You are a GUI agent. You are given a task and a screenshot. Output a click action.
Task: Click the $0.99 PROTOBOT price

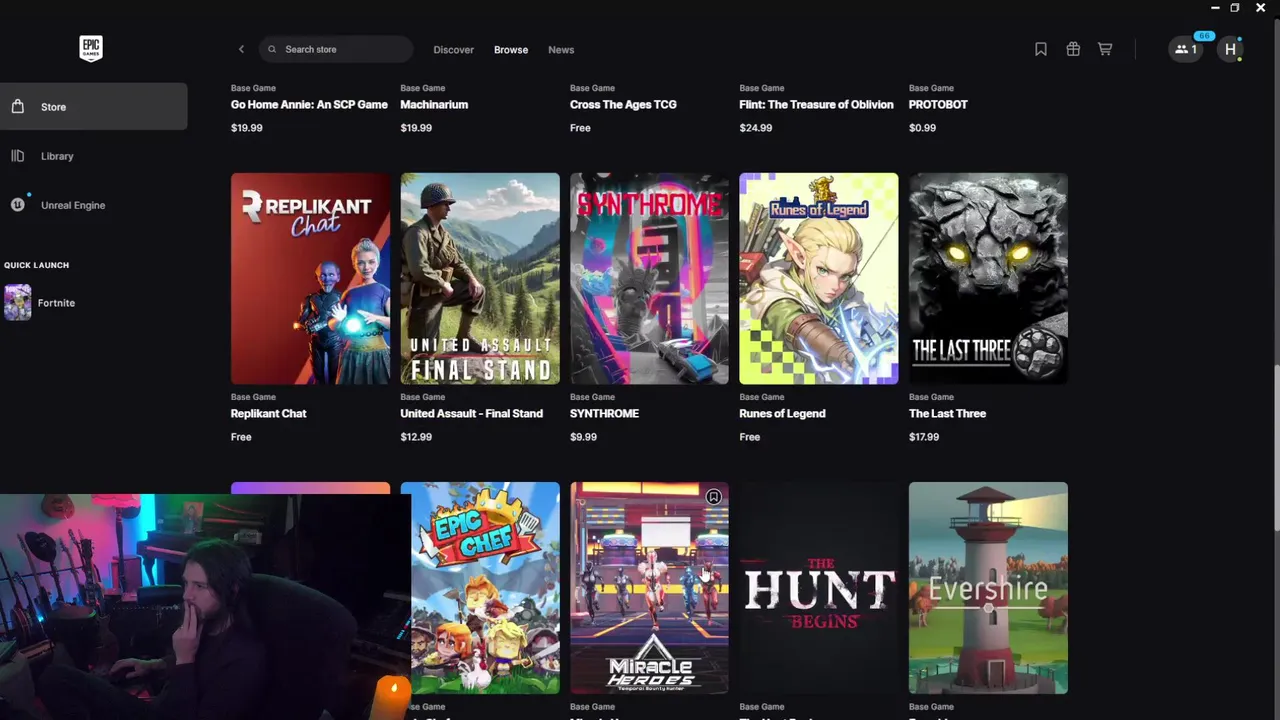tap(922, 128)
